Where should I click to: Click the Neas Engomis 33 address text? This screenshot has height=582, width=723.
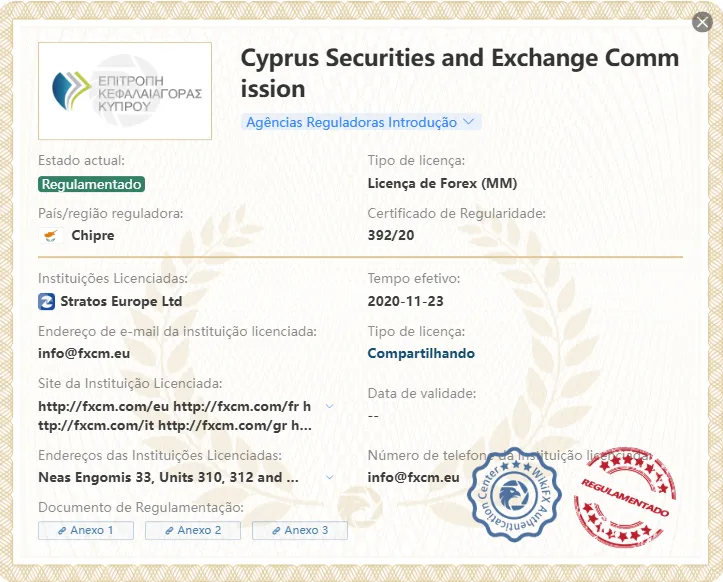168,477
